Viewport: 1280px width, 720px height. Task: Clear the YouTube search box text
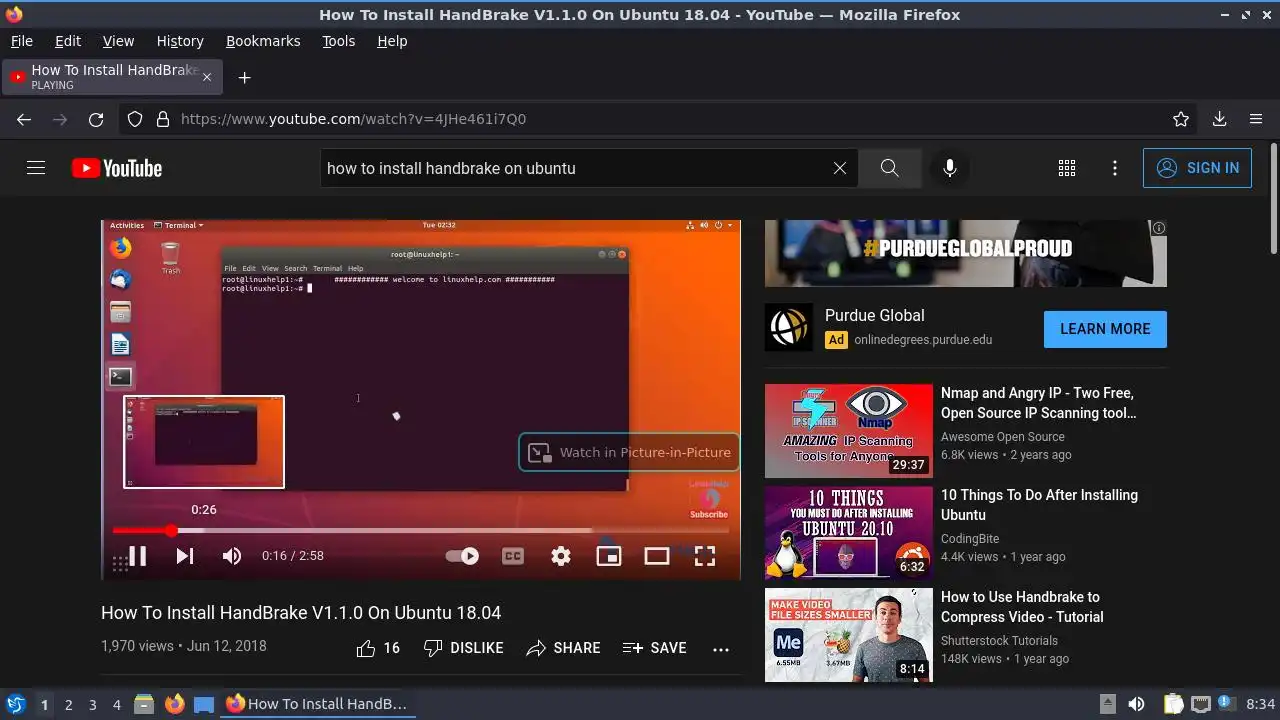click(x=840, y=168)
